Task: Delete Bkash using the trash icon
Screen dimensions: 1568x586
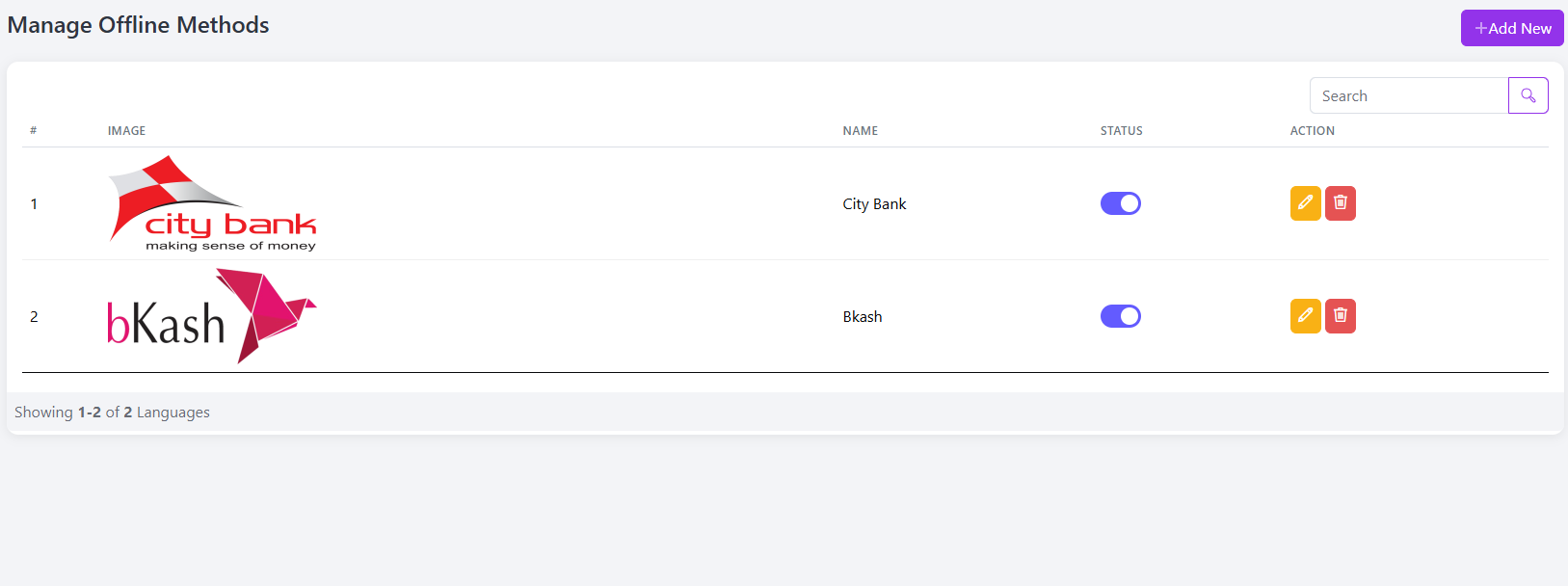Action: [1341, 316]
